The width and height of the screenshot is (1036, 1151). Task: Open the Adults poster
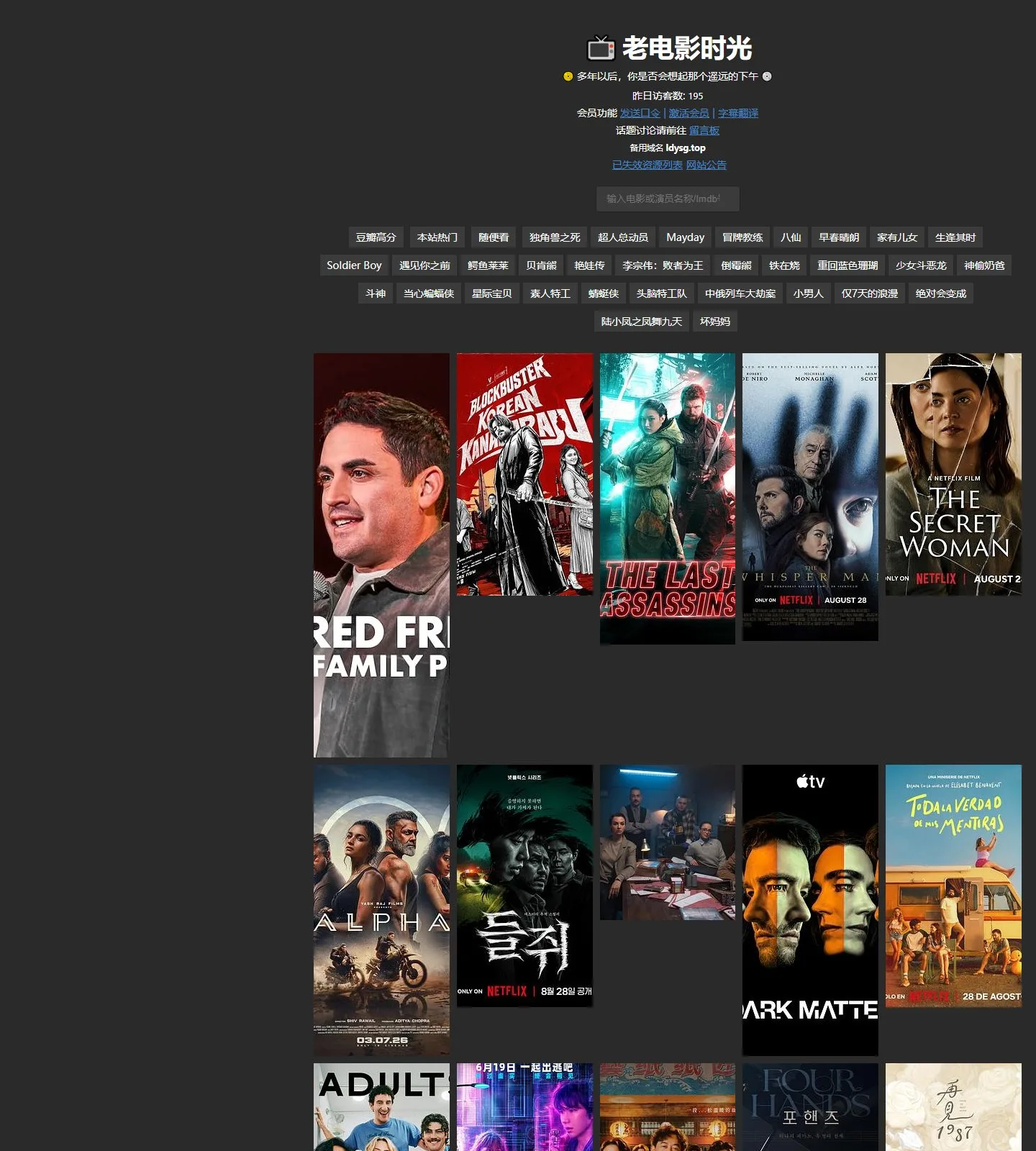pos(381,1107)
